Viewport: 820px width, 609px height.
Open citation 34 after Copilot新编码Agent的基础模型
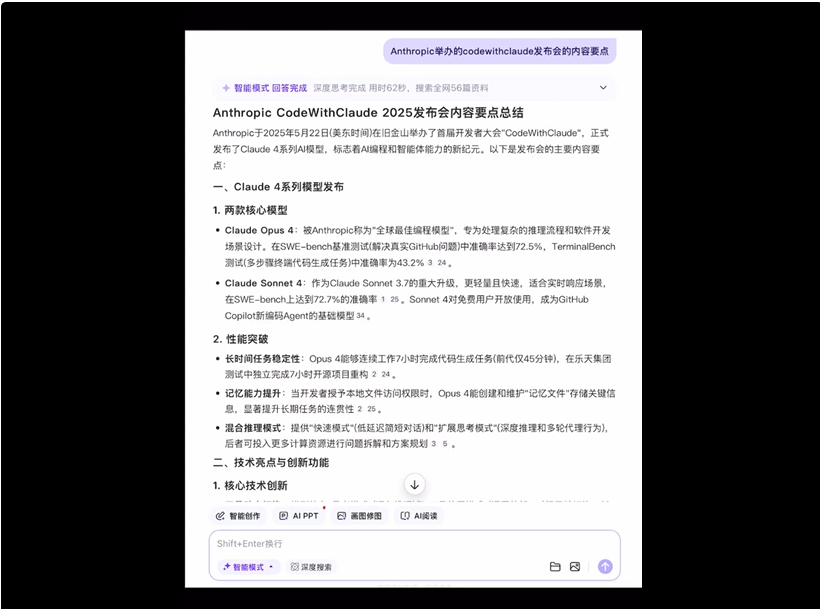tap(360, 316)
